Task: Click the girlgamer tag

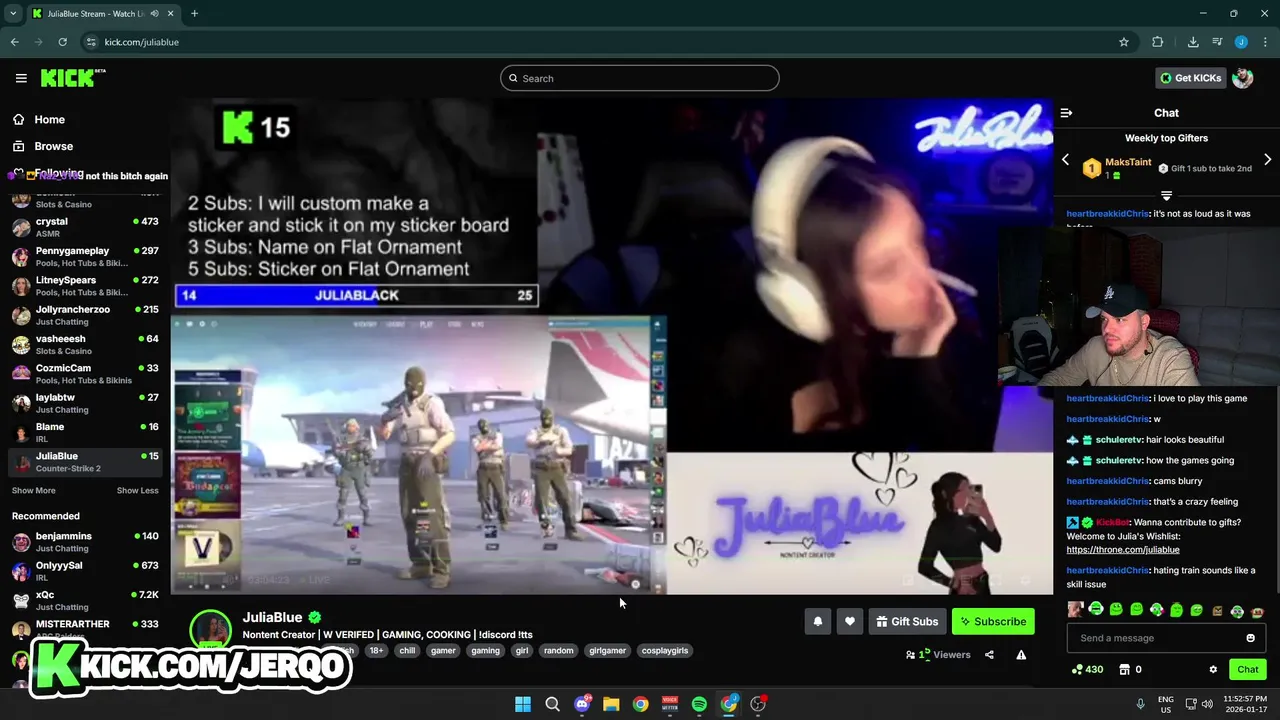Action: 607,650
